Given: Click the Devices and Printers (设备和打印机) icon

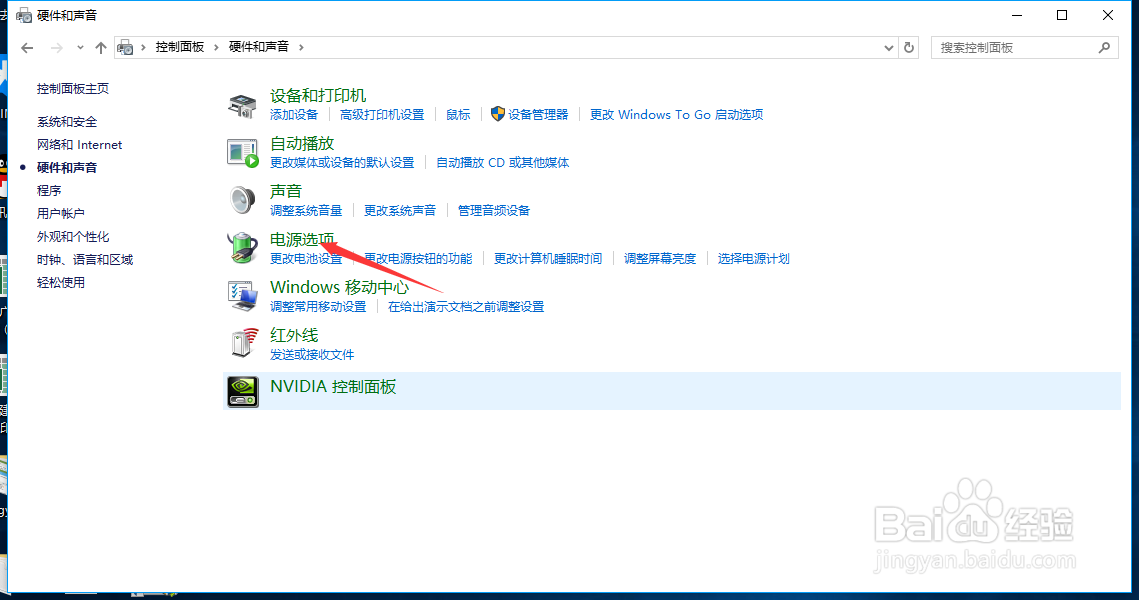Looking at the screenshot, I should [242, 101].
